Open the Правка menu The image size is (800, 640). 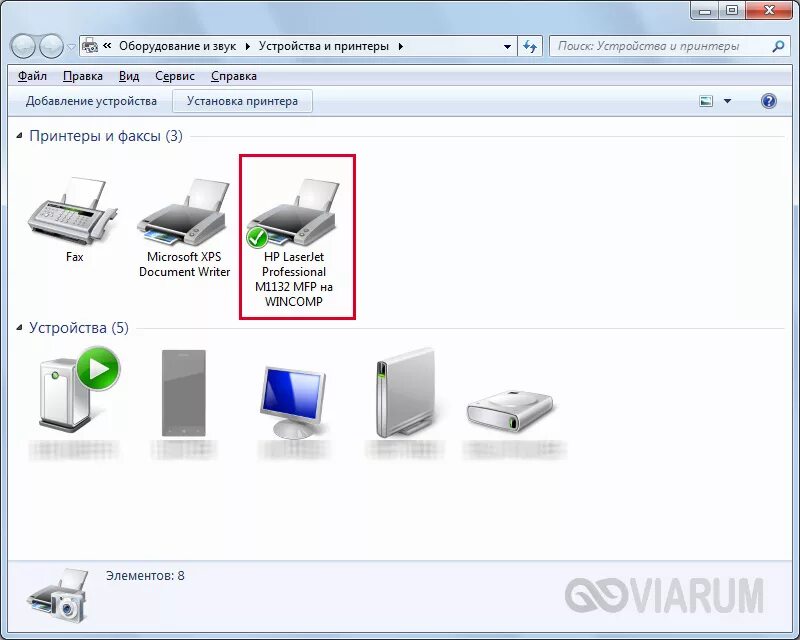[83, 76]
